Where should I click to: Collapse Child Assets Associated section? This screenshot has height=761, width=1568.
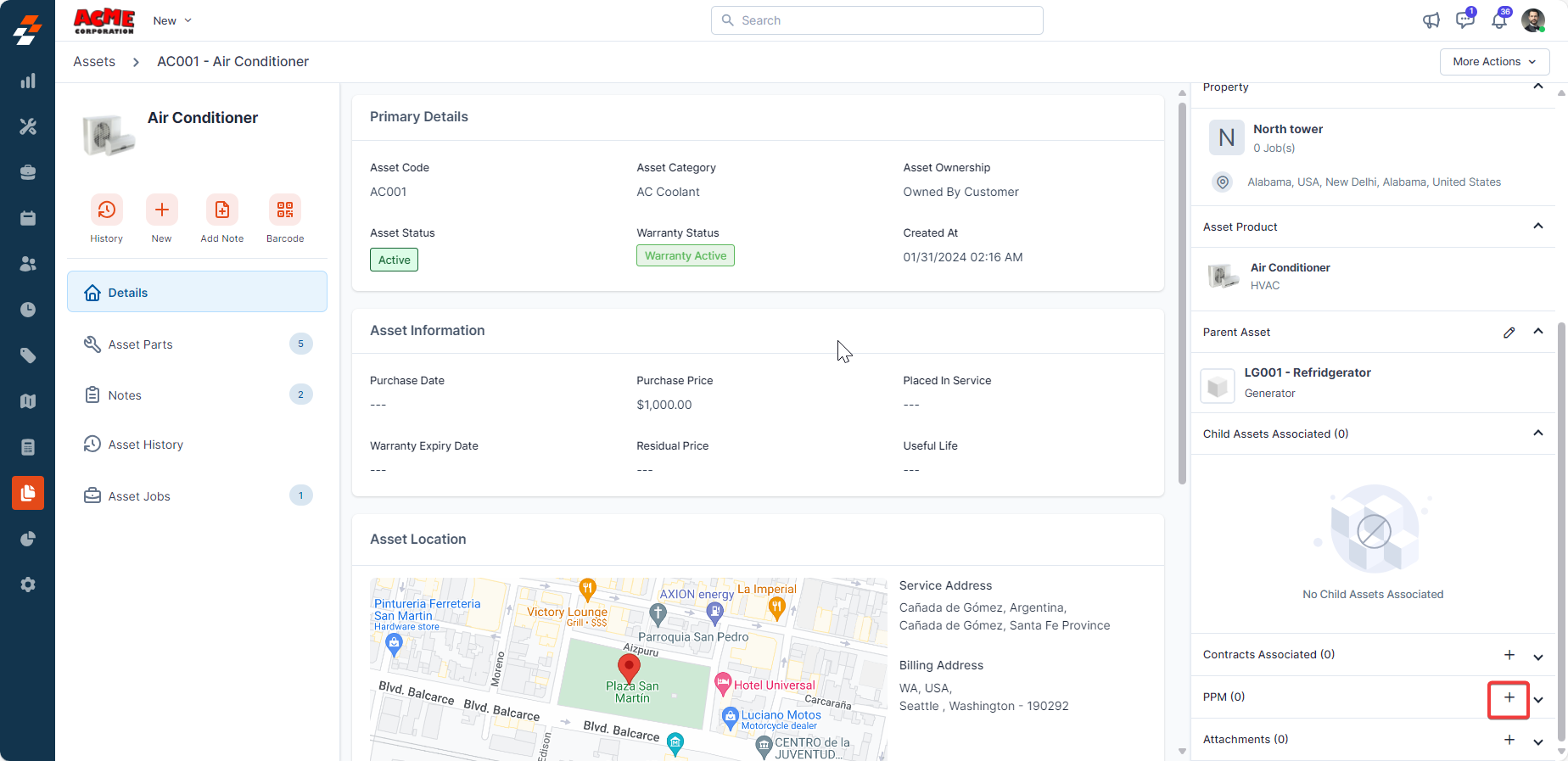click(x=1537, y=434)
